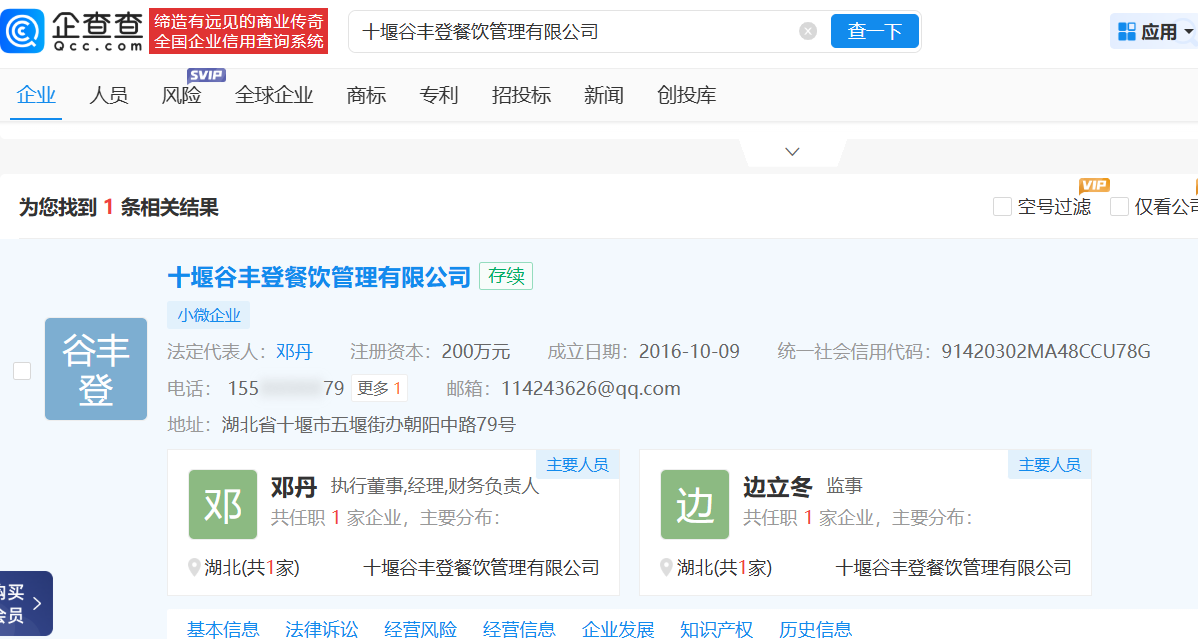This screenshot has height=639, width=1198.
Task: Go to the 专利 tab
Action: click(x=439, y=96)
